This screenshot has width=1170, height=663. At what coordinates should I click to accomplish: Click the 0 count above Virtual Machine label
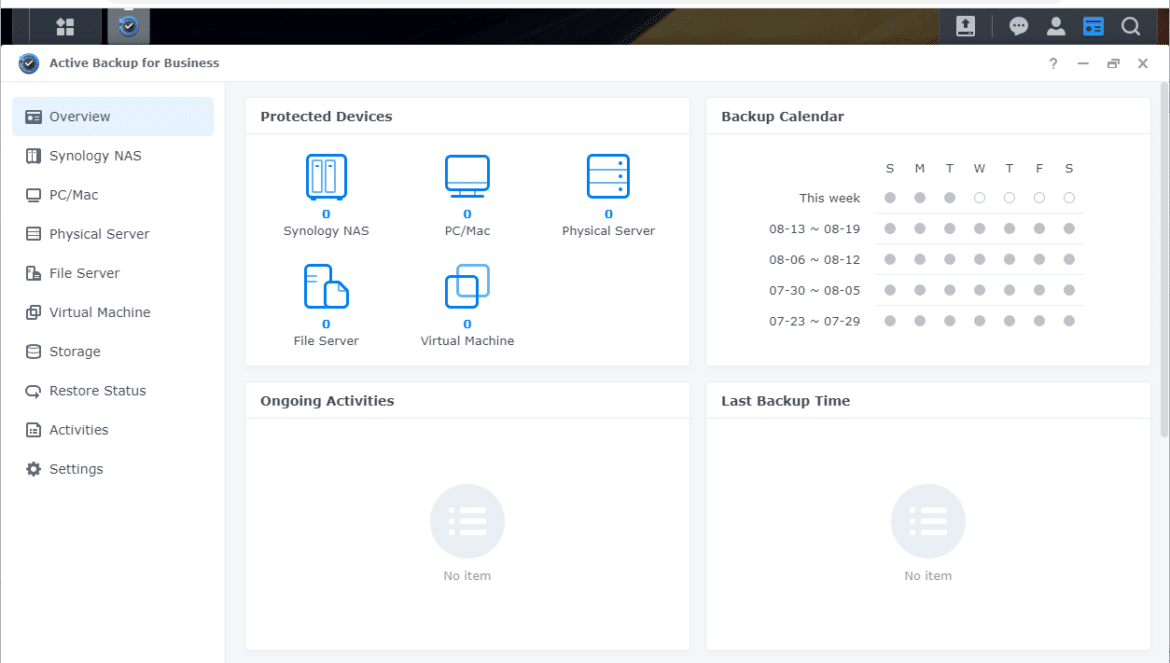467,324
